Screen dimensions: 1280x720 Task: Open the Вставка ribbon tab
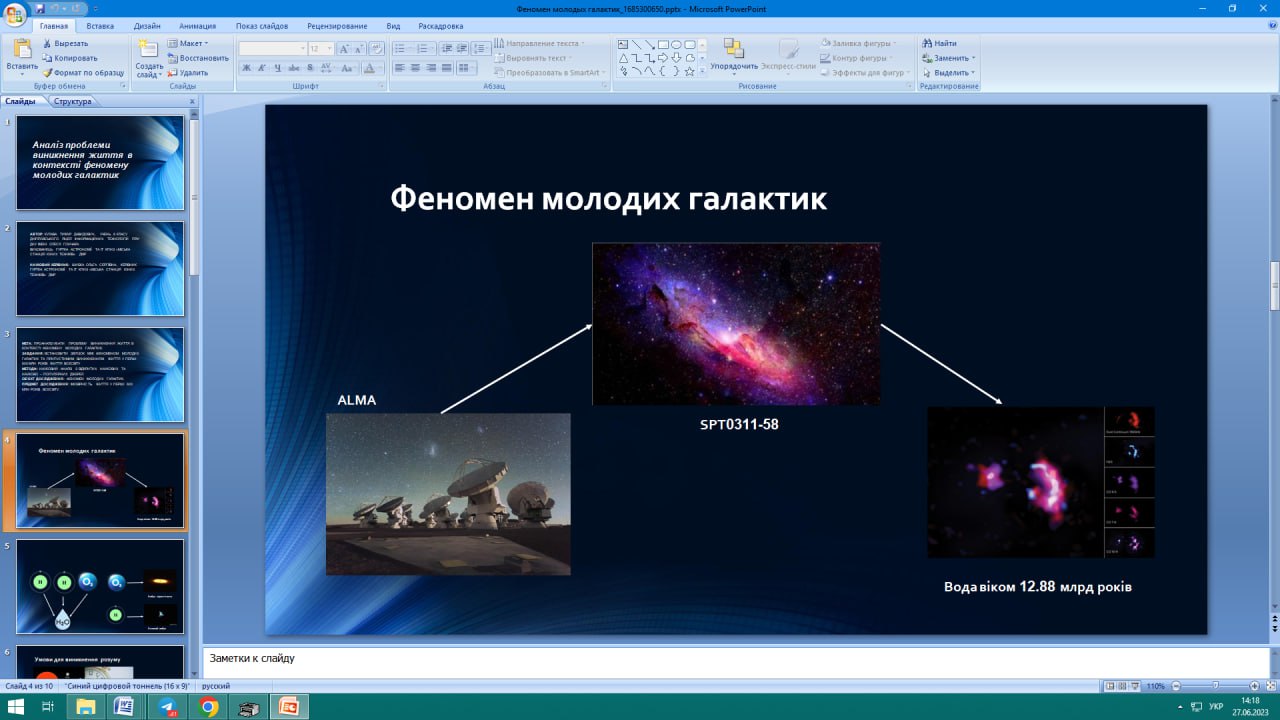(100, 26)
